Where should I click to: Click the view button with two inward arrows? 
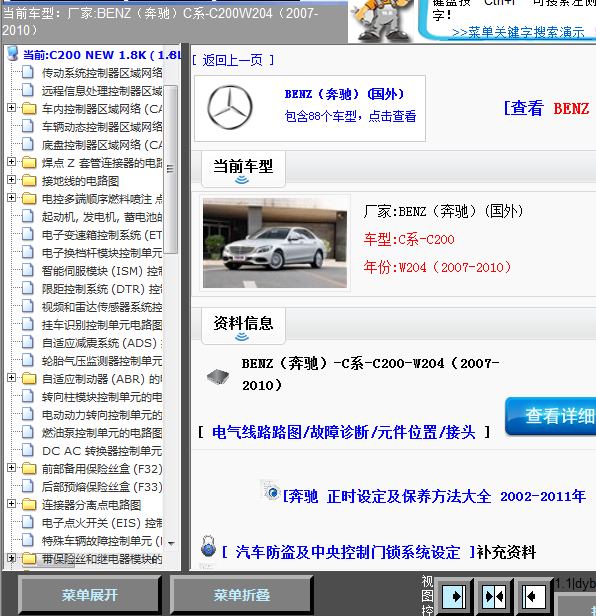click(494, 597)
